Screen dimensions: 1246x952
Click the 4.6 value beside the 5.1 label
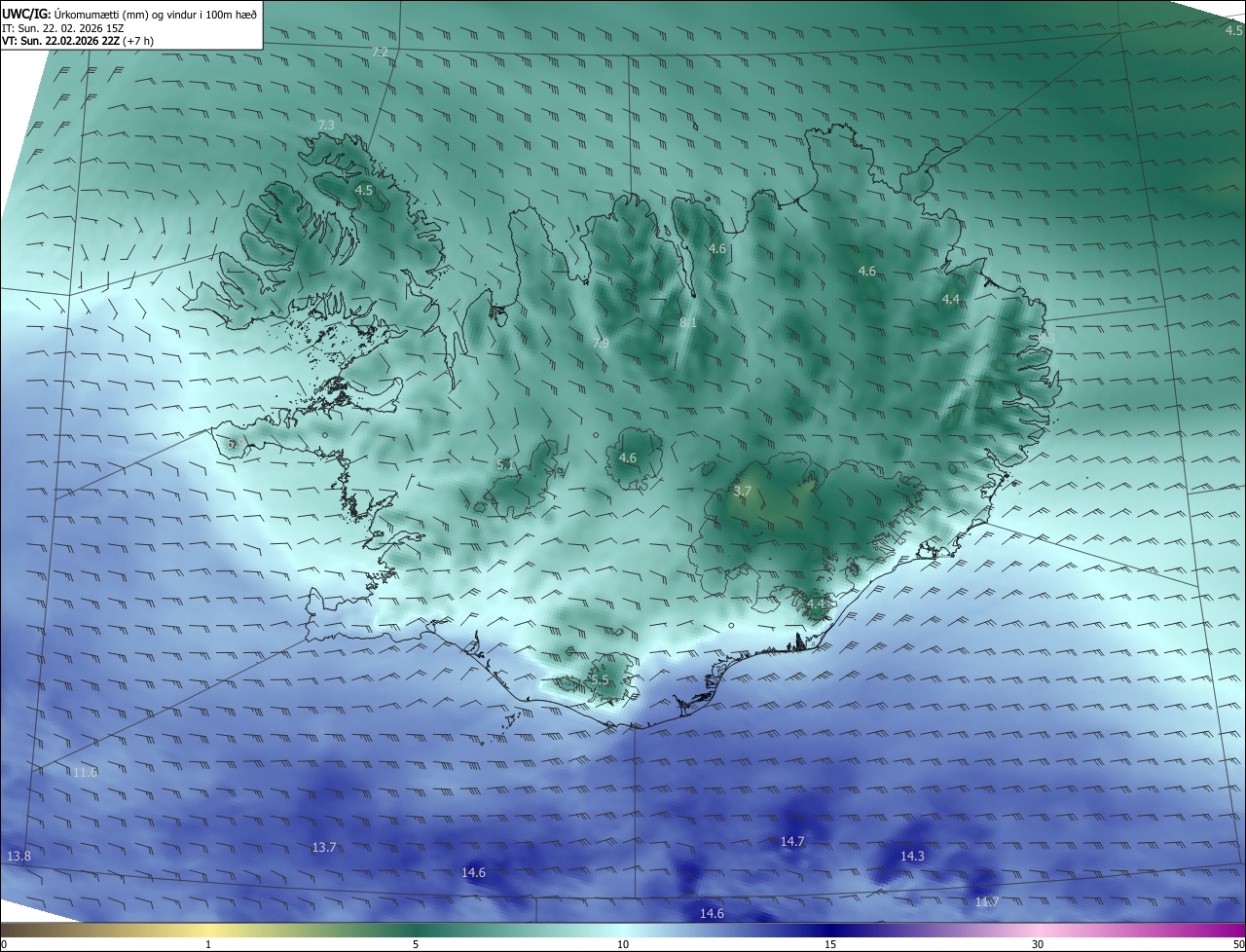[628, 458]
